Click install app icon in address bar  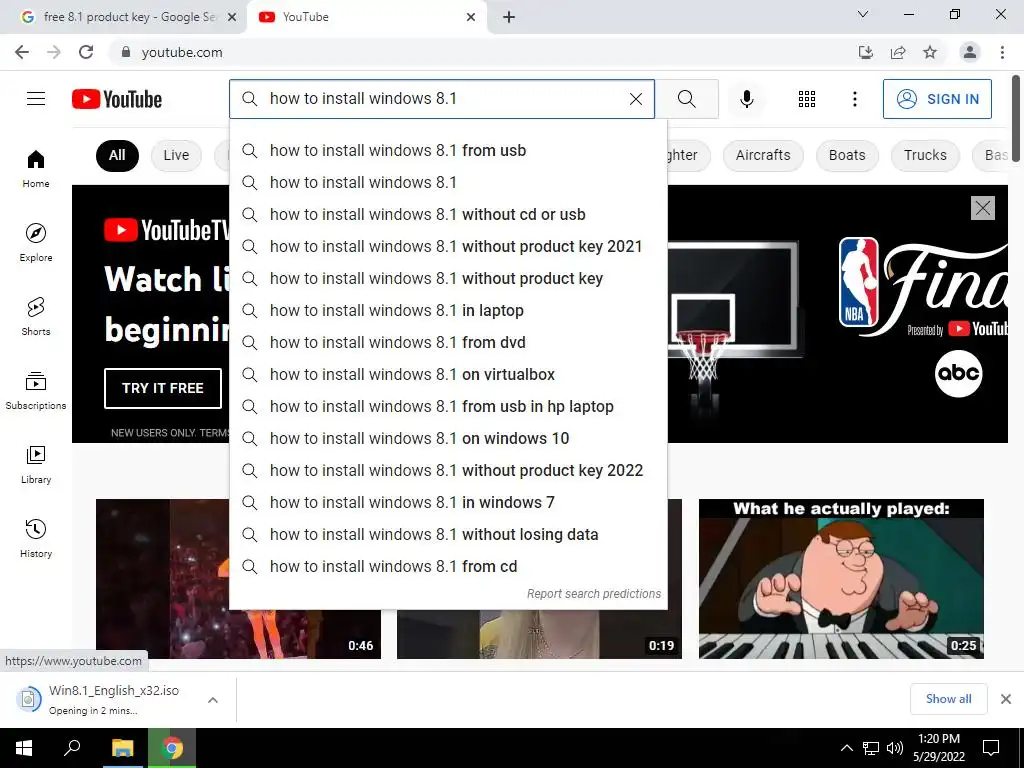click(x=866, y=52)
